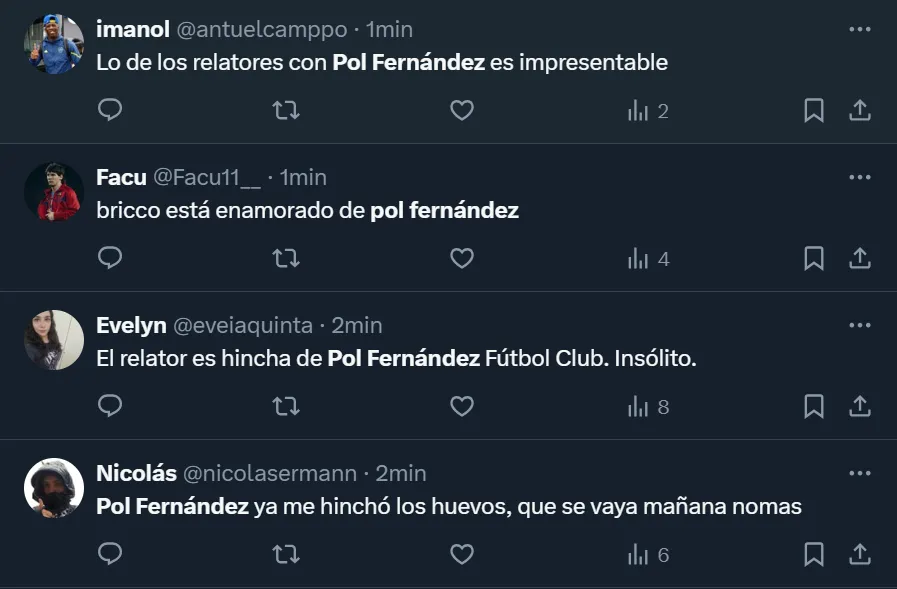Viewport: 897px width, 589px height.
Task: Bookmark Nicolás's tweet
Action: point(814,553)
